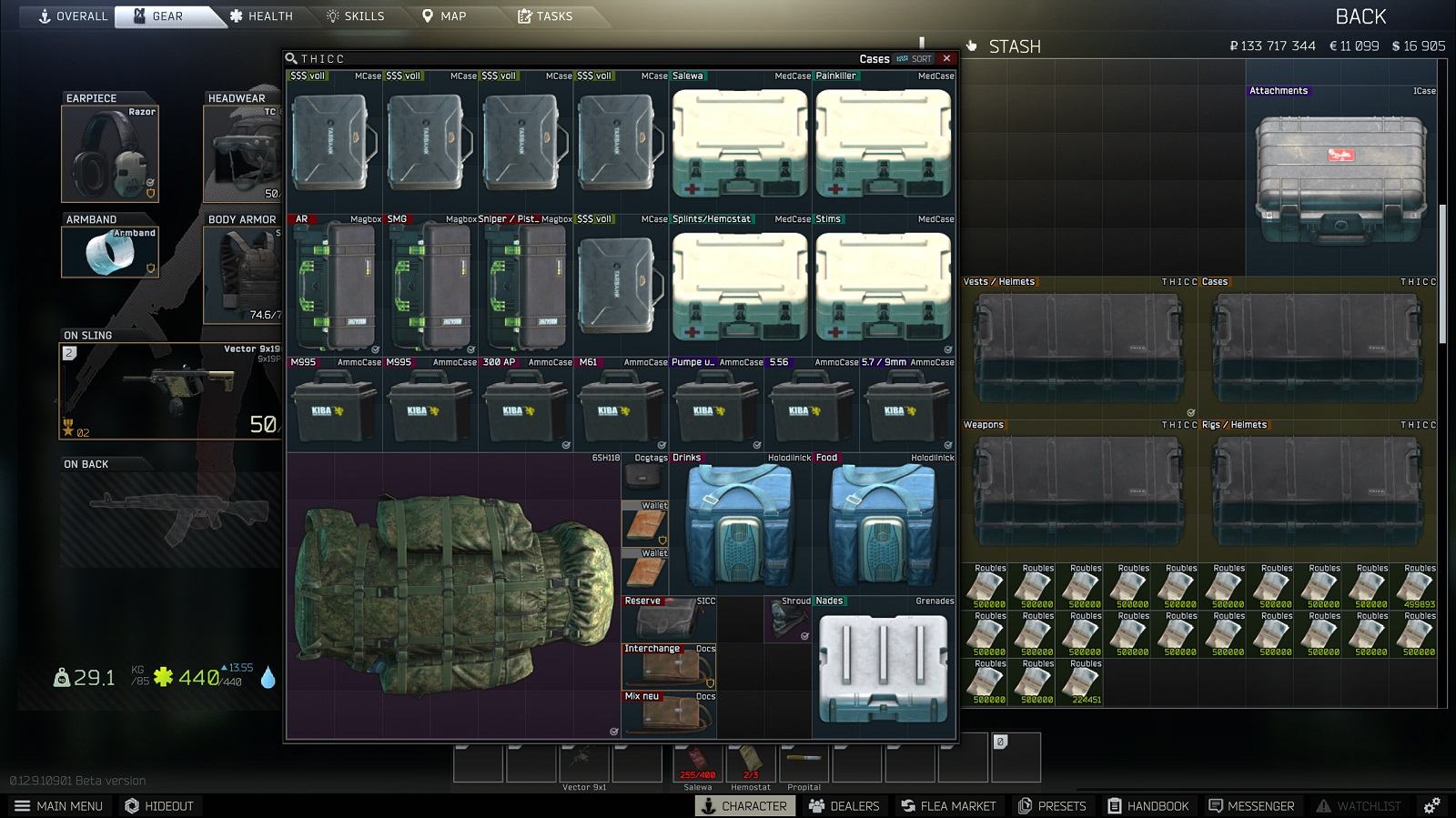Select the SMG magbox

pos(430,285)
